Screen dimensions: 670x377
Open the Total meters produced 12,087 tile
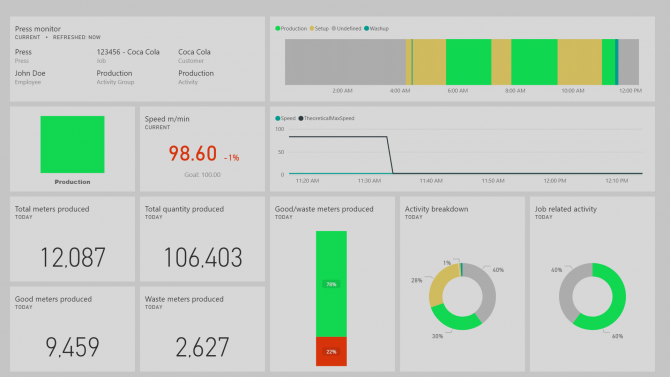(72, 239)
